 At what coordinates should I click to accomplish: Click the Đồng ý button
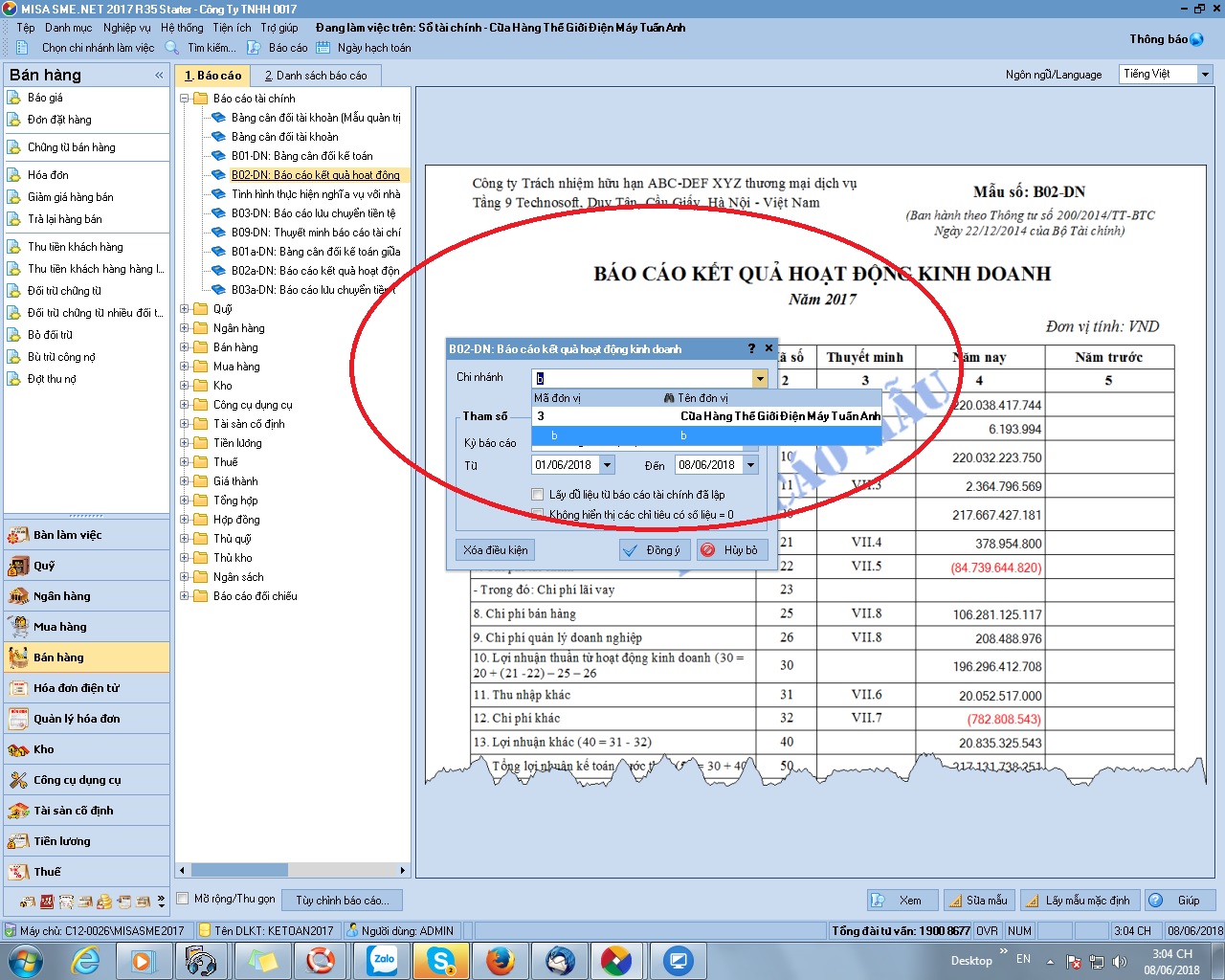pyautogui.click(x=654, y=550)
